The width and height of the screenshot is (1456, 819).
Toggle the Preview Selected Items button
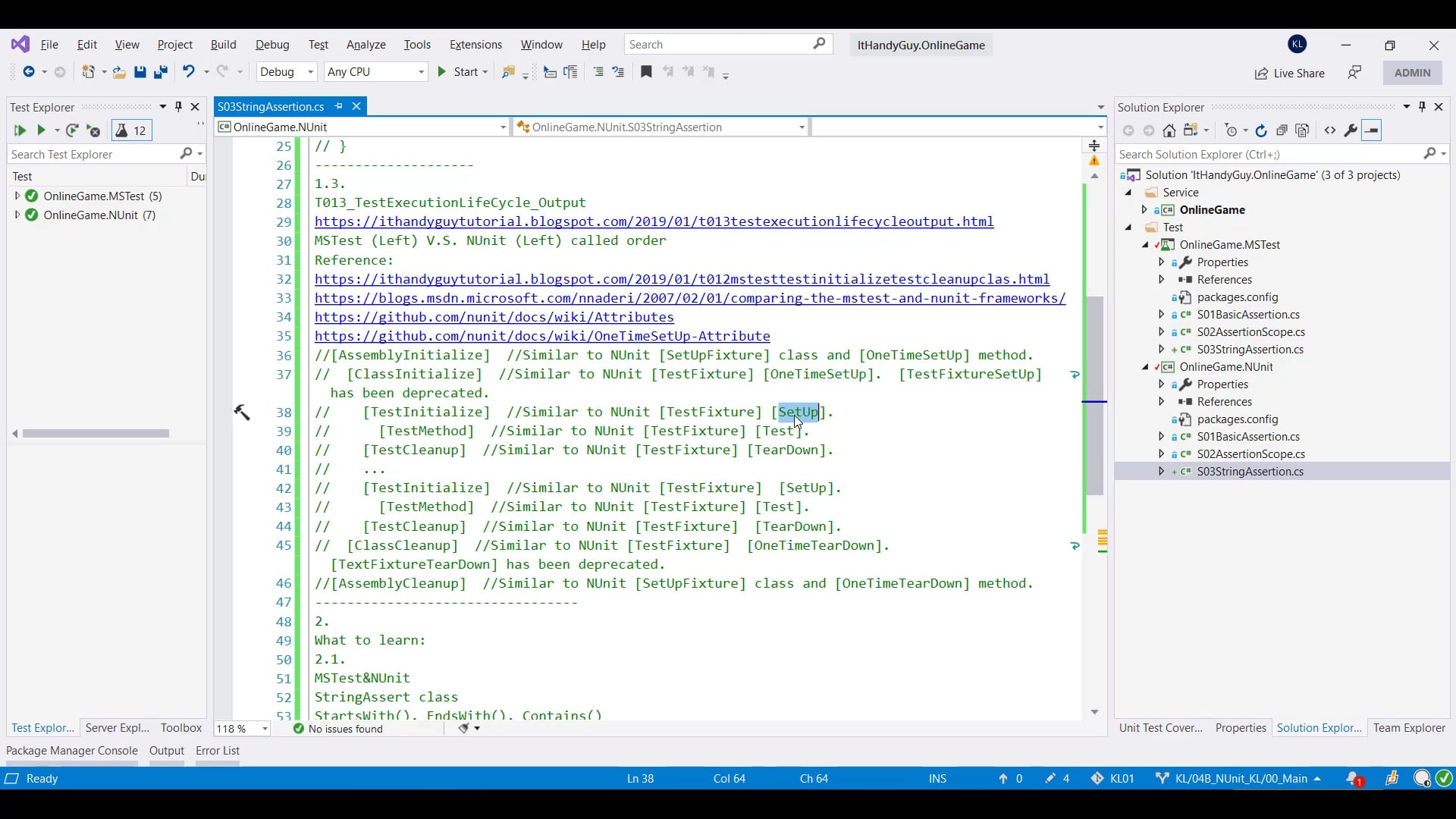1372,130
